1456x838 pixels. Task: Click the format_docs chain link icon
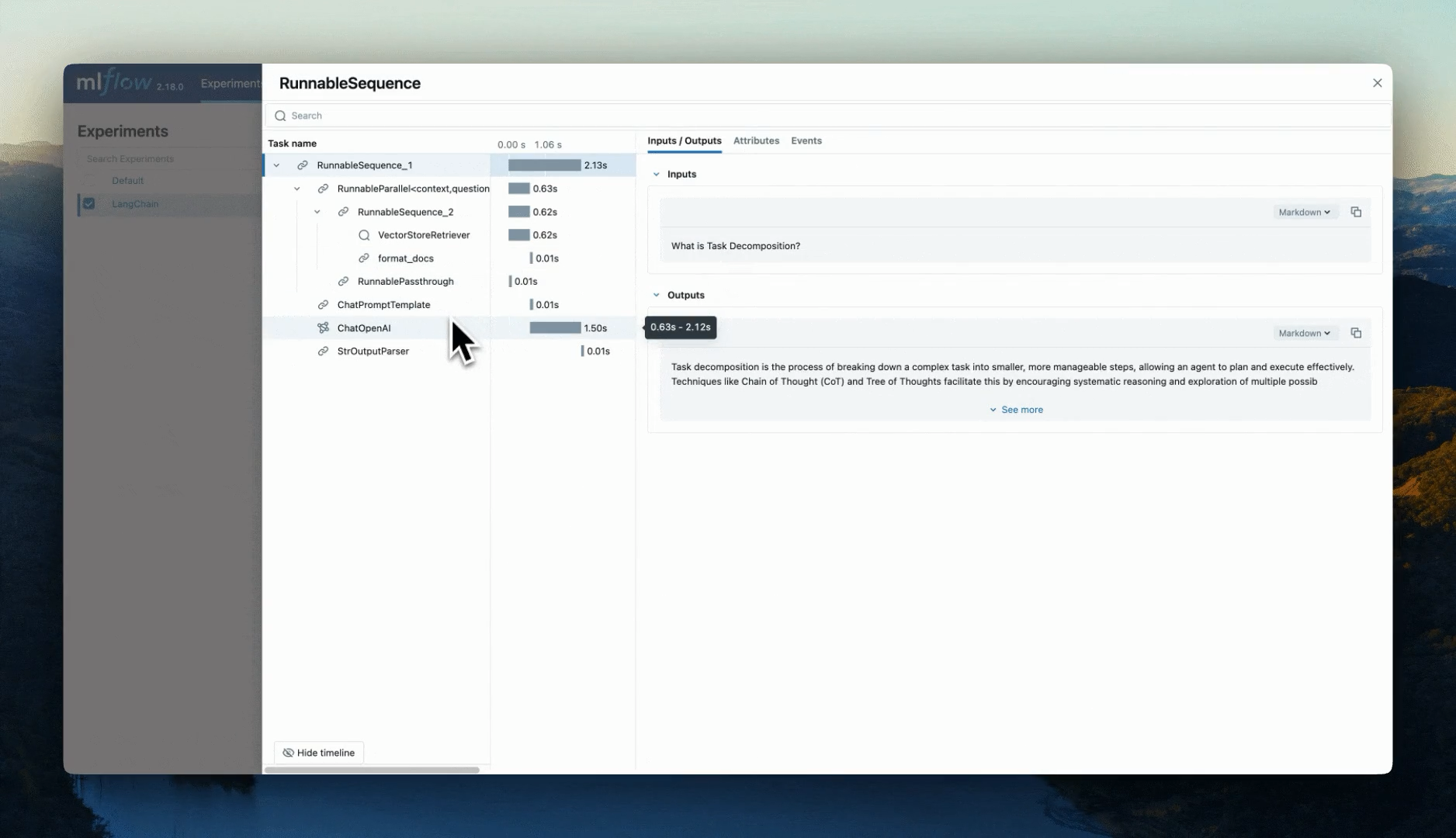click(x=364, y=258)
